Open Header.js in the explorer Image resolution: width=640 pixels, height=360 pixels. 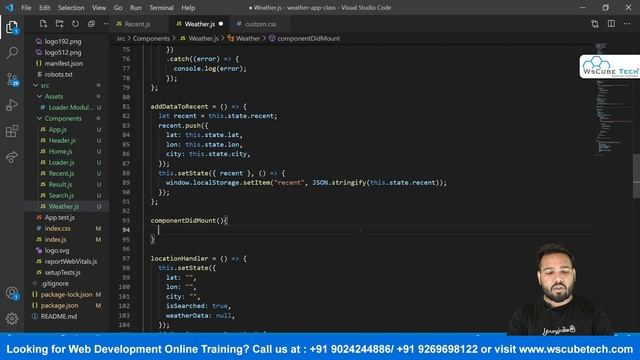[62, 140]
